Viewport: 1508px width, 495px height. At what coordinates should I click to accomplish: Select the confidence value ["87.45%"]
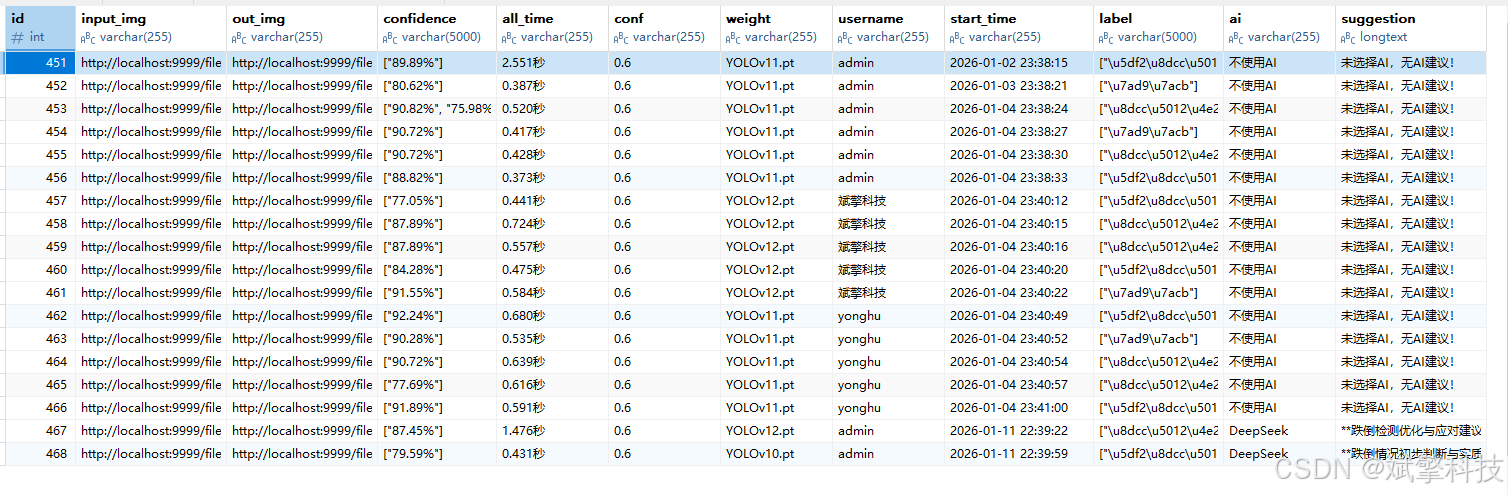(x=413, y=430)
